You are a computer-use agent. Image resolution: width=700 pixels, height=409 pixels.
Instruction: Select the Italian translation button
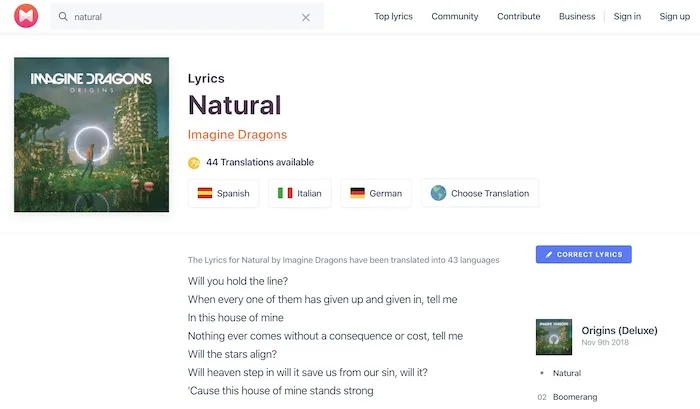click(300, 193)
